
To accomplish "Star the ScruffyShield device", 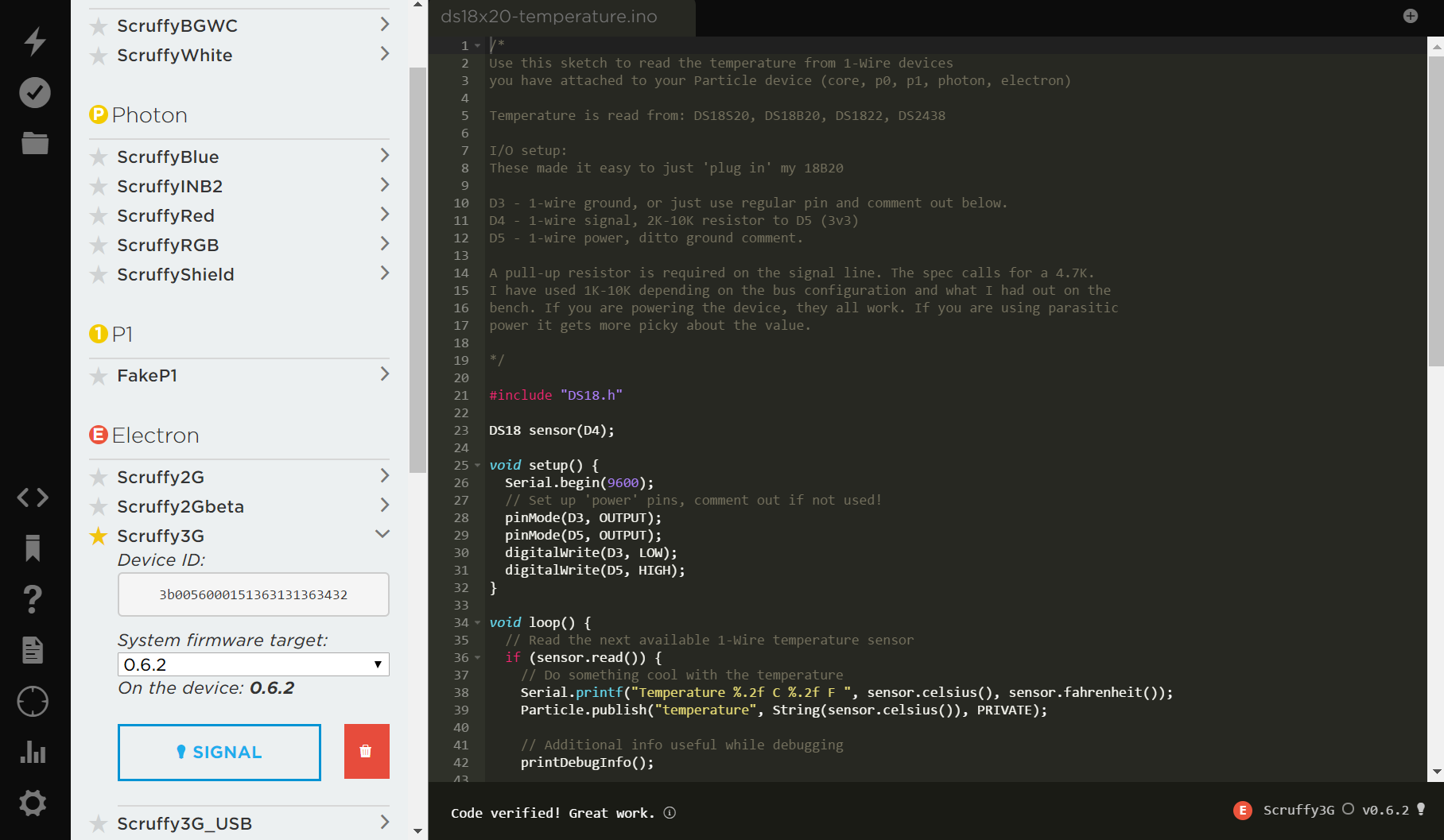I will tap(99, 275).
